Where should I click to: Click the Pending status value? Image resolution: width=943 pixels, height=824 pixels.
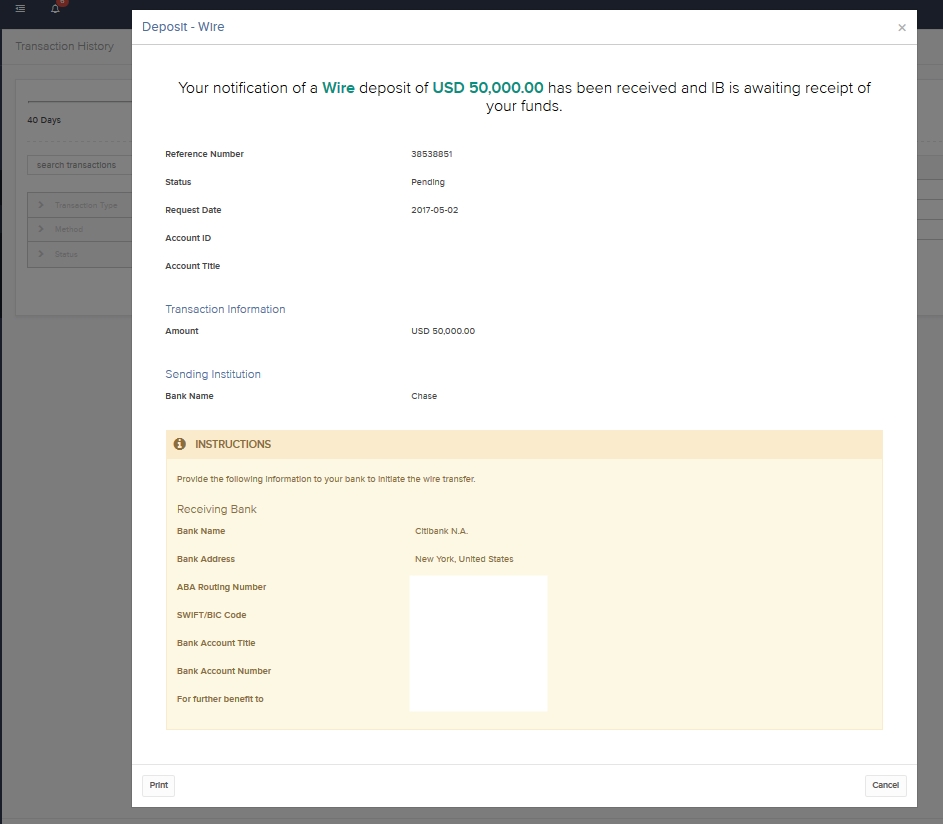click(428, 182)
